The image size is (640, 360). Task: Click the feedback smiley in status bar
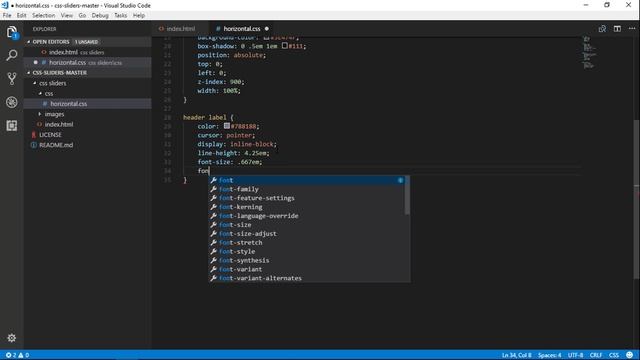[629, 355]
